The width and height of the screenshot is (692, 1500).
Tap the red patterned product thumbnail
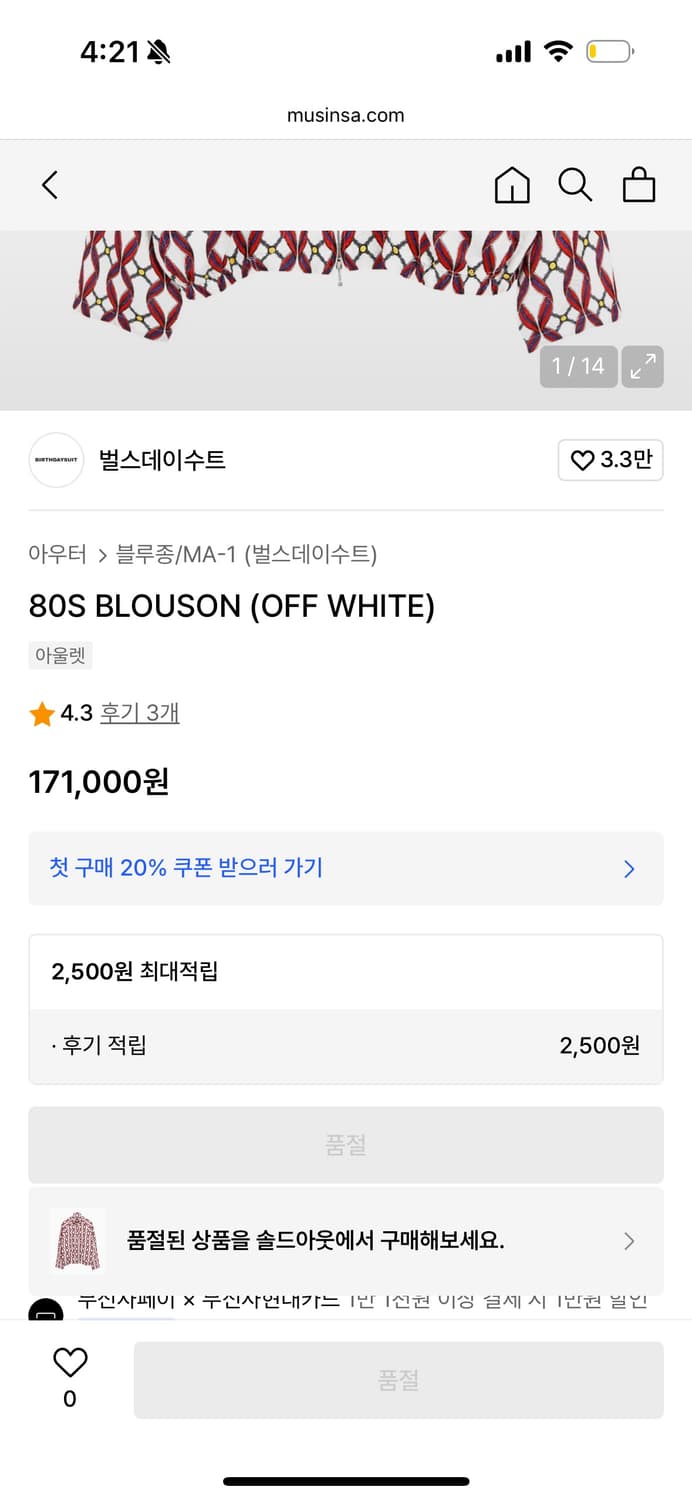[x=78, y=1241]
